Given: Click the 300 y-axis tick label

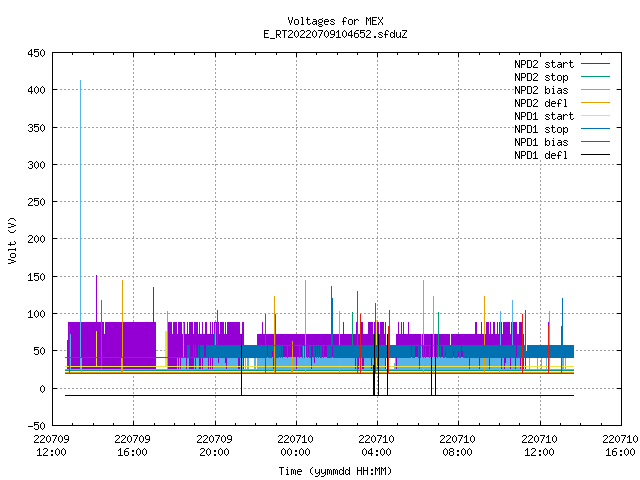Looking at the screenshot, I should pyautogui.click(x=36, y=165).
